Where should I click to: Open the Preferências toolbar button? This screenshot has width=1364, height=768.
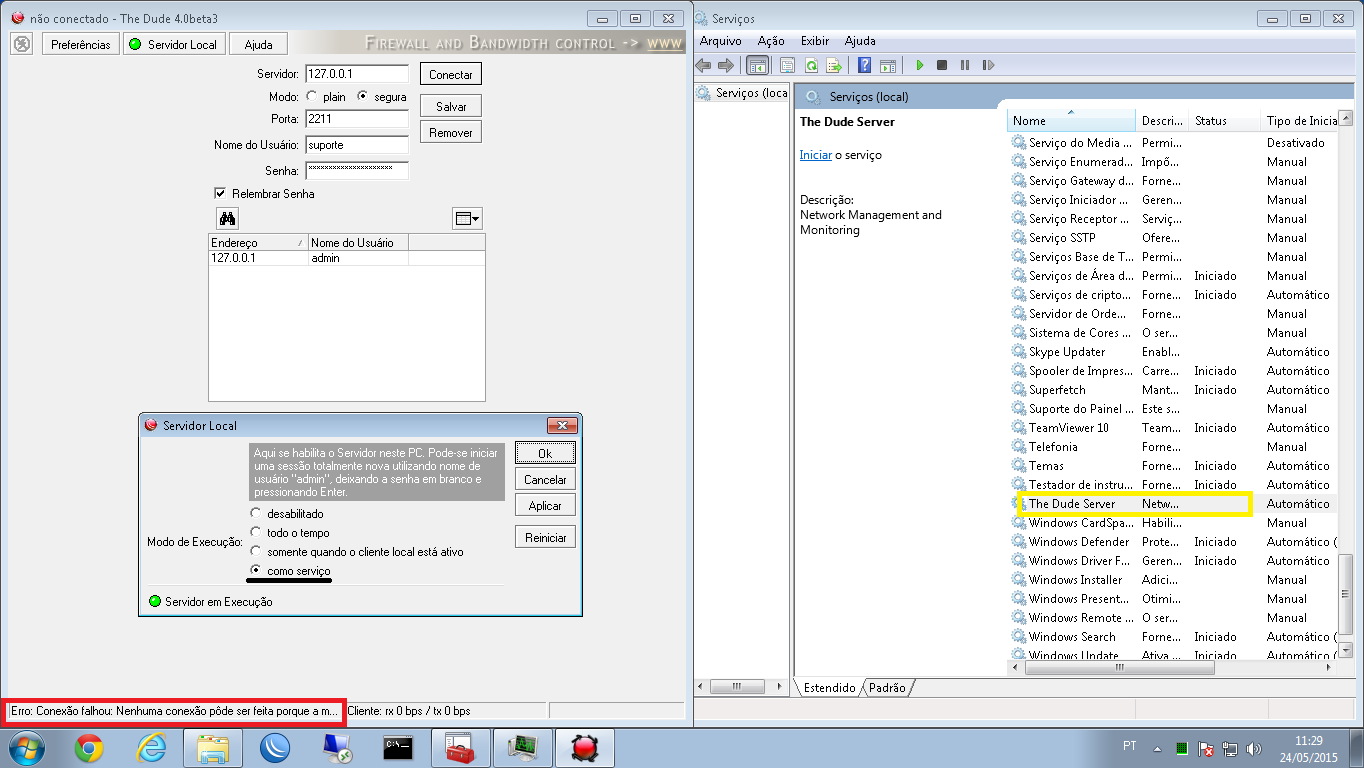point(81,44)
